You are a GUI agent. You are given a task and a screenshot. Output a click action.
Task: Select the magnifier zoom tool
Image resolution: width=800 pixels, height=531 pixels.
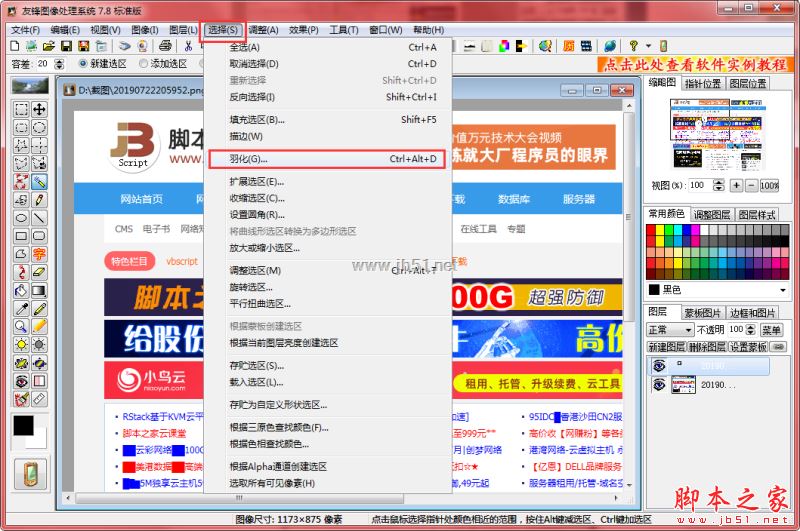point(21,326)
